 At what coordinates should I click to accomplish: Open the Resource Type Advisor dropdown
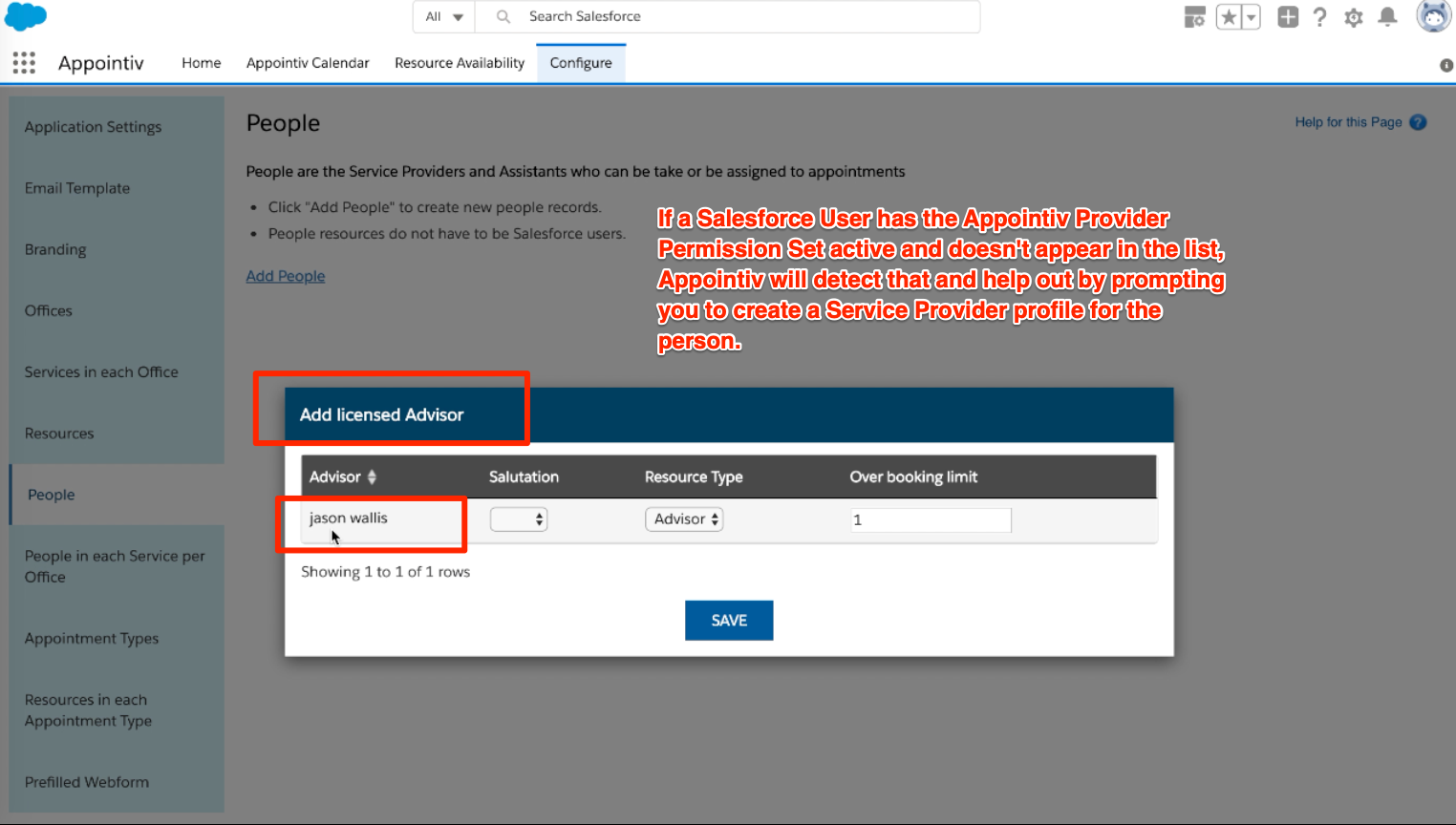coord(684,519)
